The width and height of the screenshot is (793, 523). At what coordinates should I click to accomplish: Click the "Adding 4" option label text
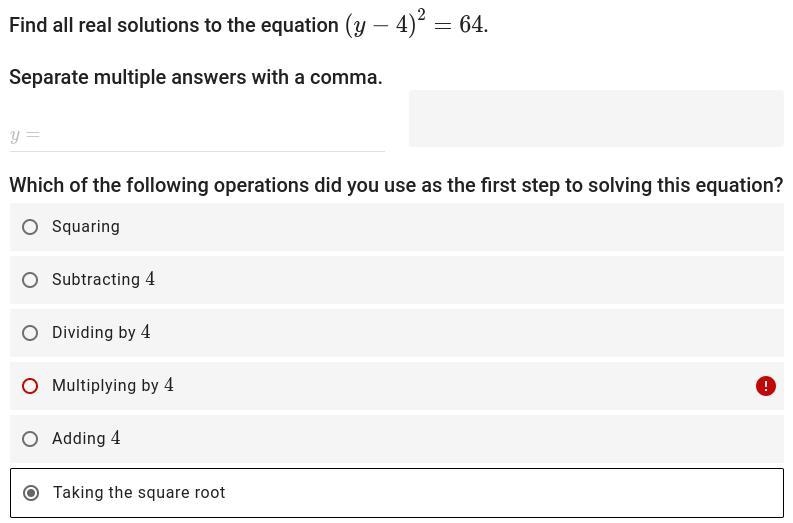click(x=86, y=439)
